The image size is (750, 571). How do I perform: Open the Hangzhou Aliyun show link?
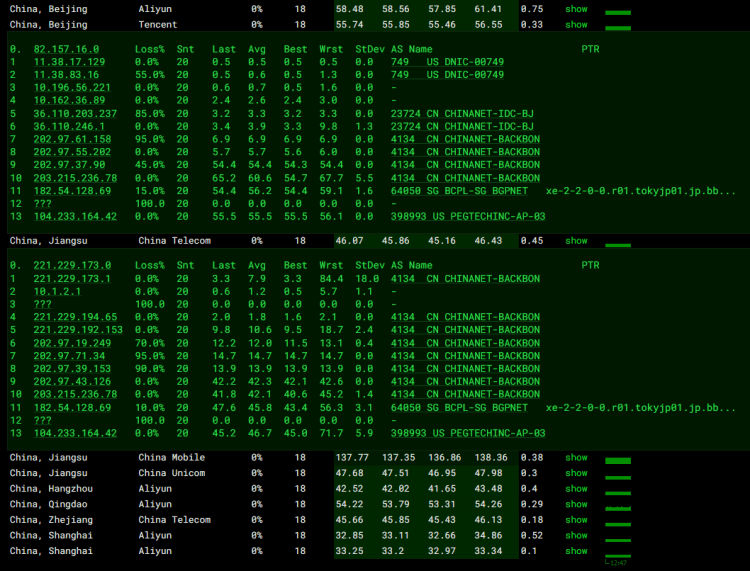coord(576,488)
